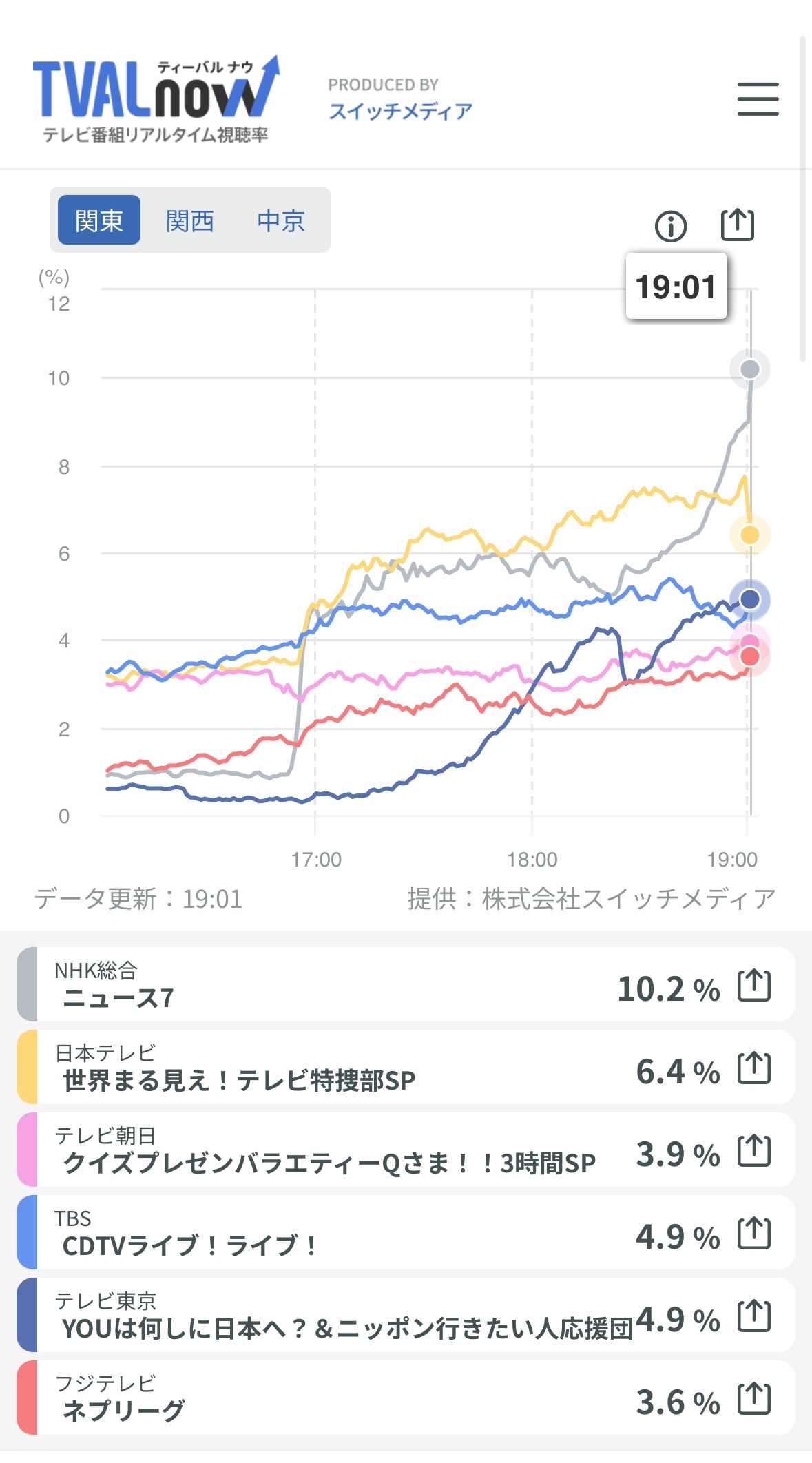The image size is (812, 1463).
Task: Click the page scrollbar on right edge
Action: tap(802, 198)
